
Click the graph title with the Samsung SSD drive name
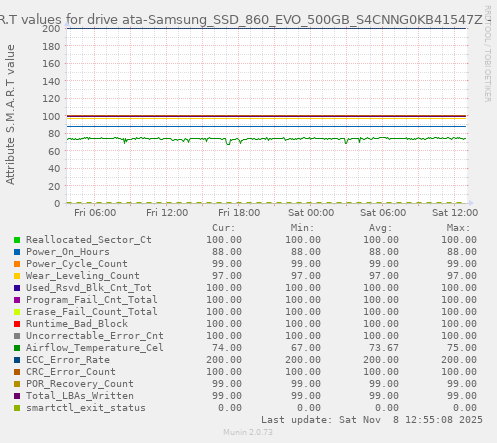[245, 20]
